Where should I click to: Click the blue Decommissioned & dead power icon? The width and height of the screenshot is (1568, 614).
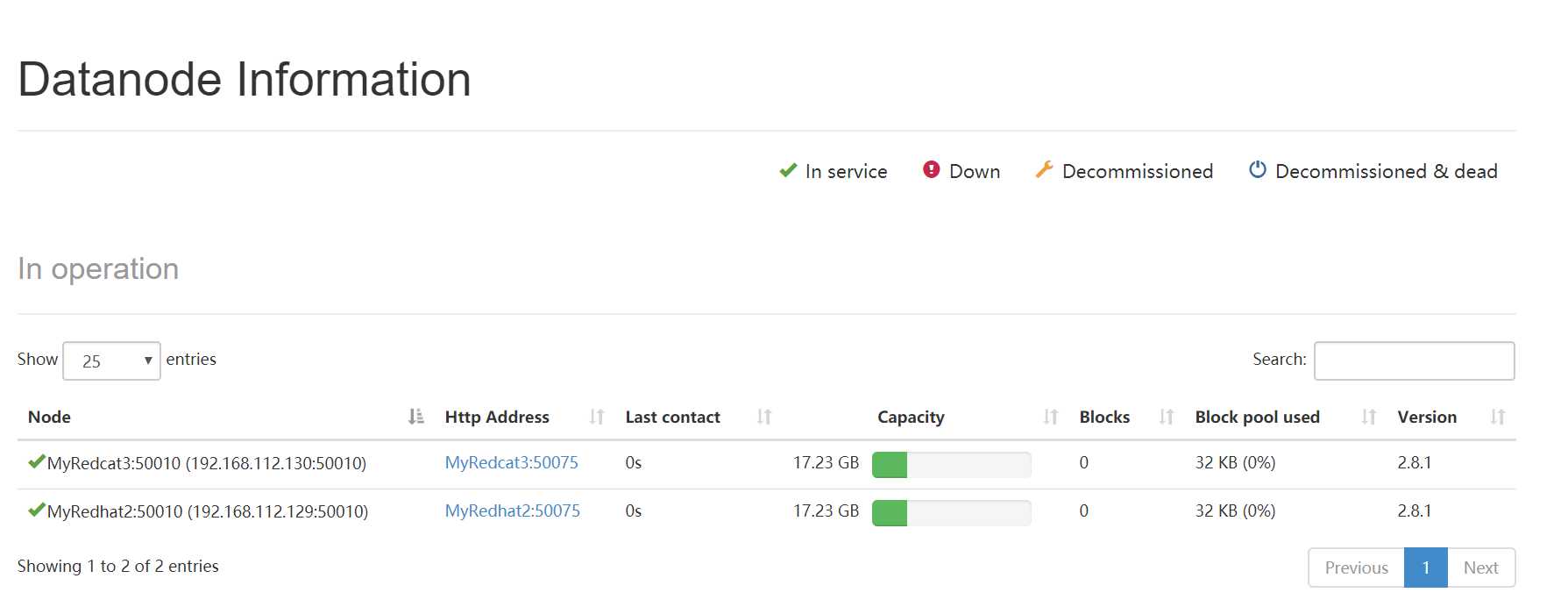1257,169
